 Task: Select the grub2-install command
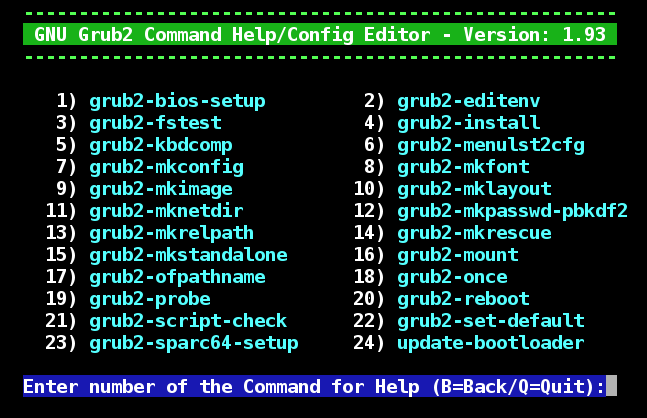[x=469, y=123]
